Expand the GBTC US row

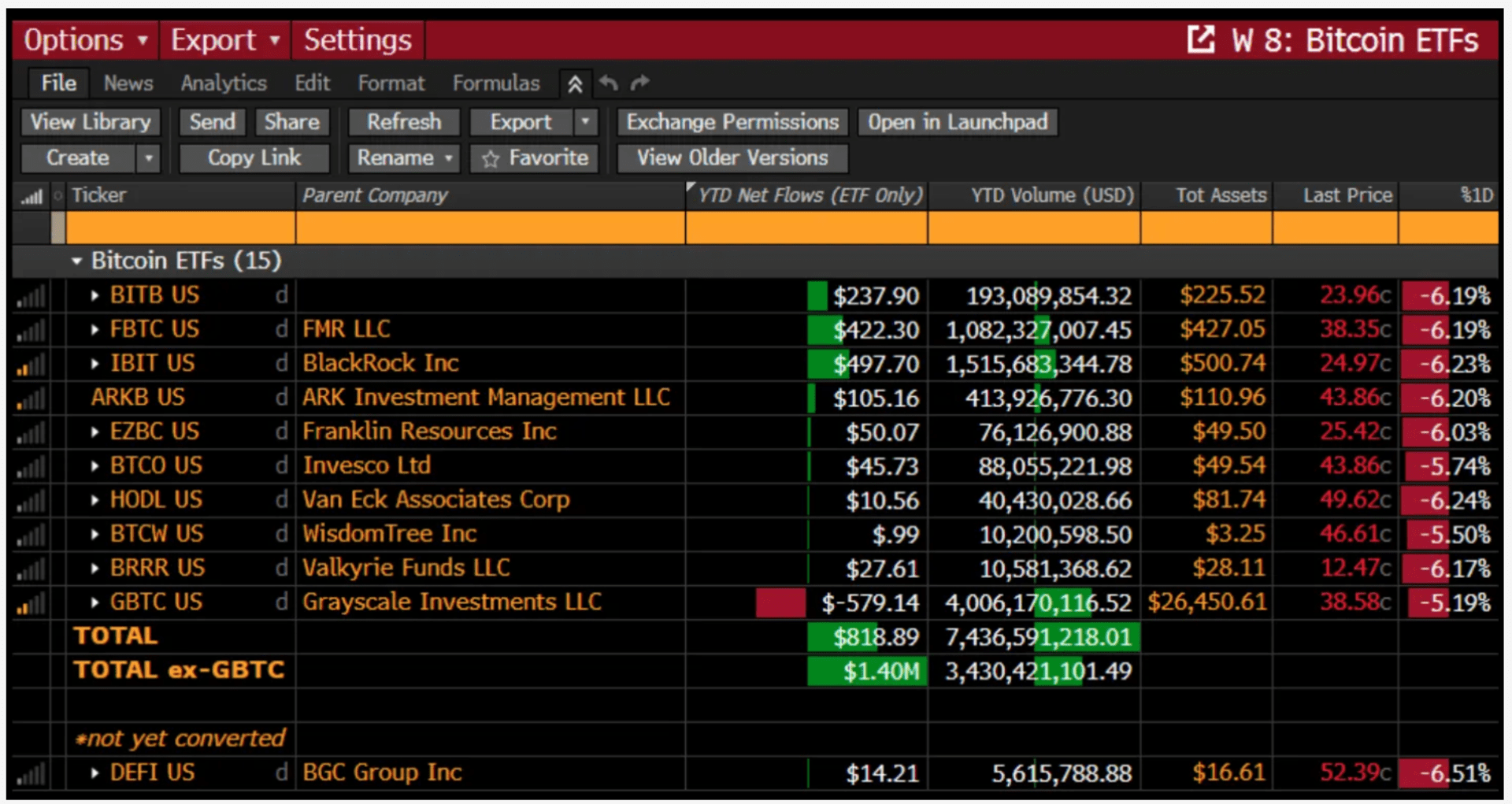point(94,602)
